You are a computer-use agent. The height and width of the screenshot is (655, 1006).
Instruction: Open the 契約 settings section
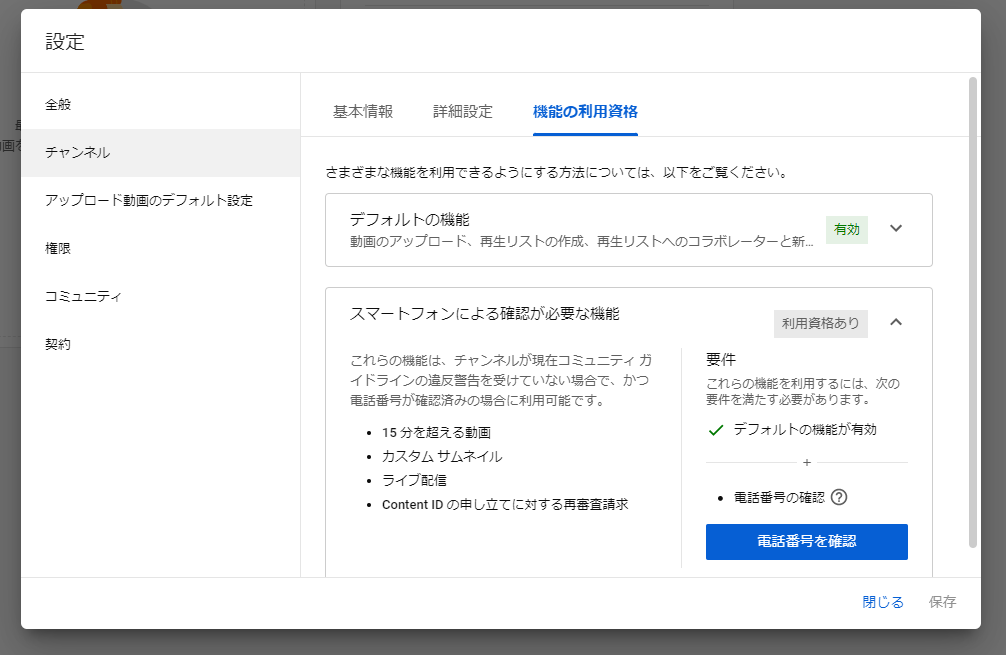tap(58, 344)
